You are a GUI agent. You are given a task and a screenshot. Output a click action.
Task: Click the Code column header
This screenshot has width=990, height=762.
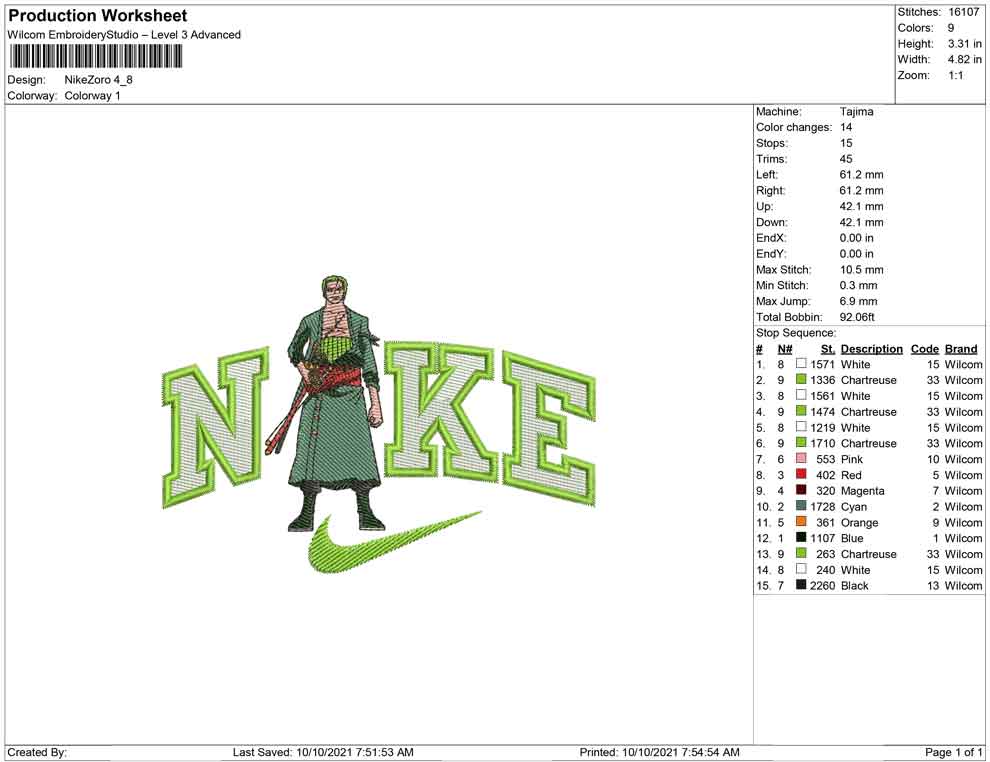point(924,348)
